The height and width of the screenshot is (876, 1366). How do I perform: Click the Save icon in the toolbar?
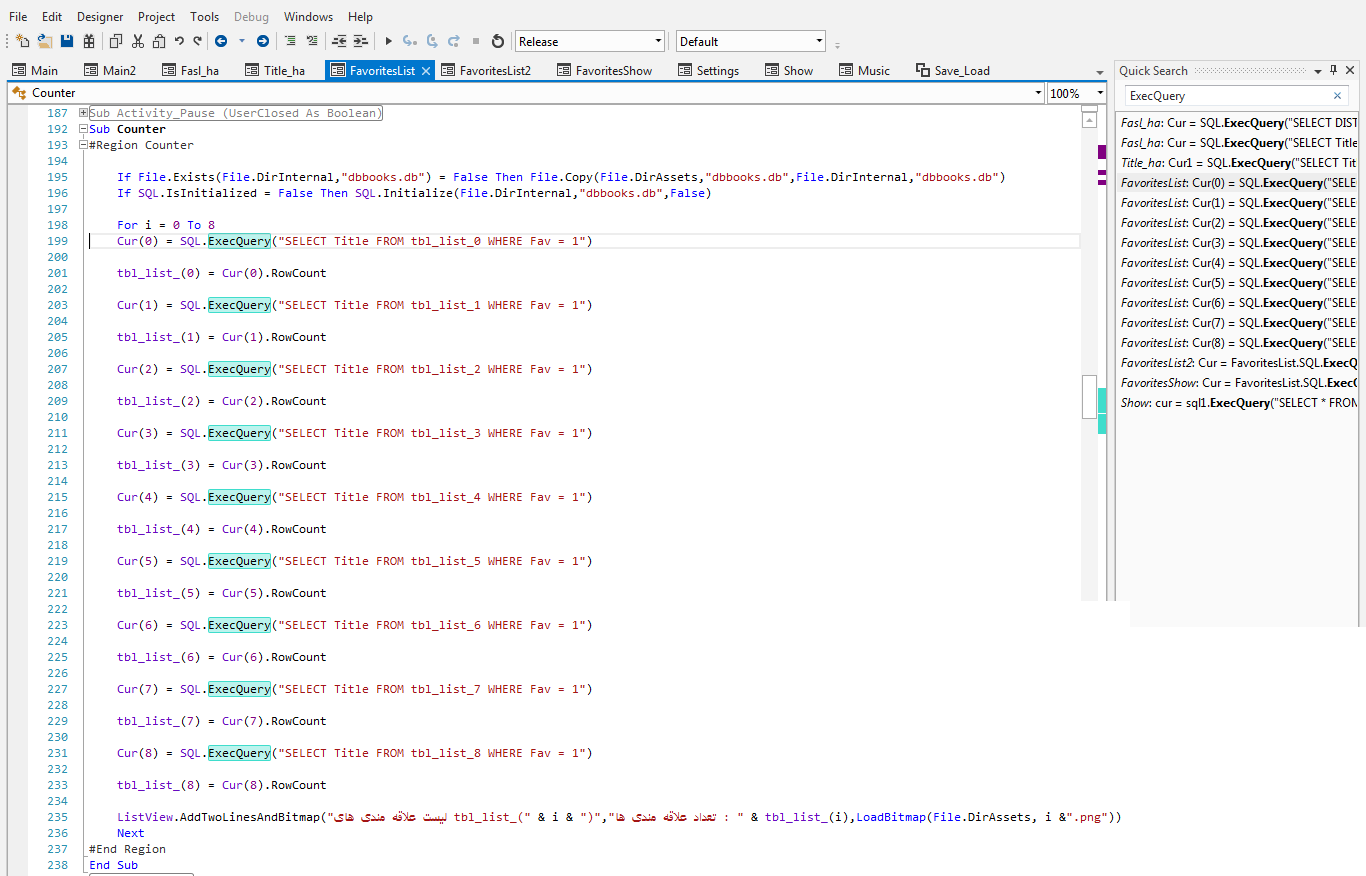click(x=67, y=41)
